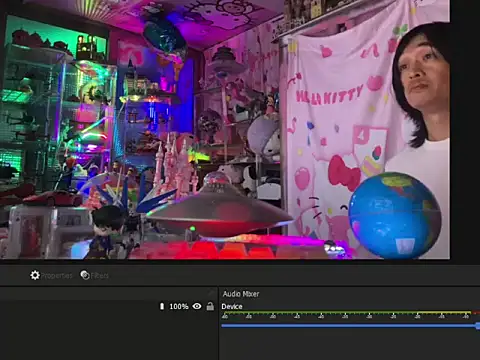Click the battery icon beside 100%
Screen dimensions: 480x360
(162, 306)
